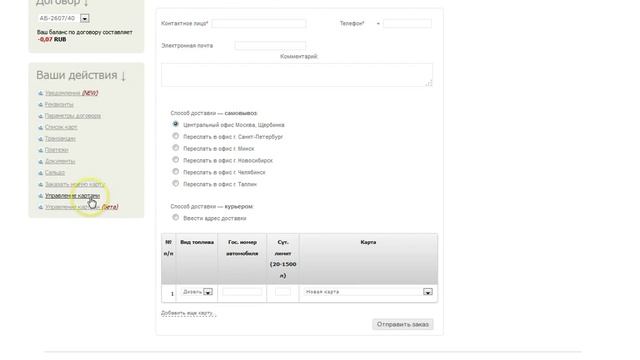This screenshot has height=360, width=640.
Task: Focus the Гос. номер автомобиля field in row 1
Action: point(242,292)
